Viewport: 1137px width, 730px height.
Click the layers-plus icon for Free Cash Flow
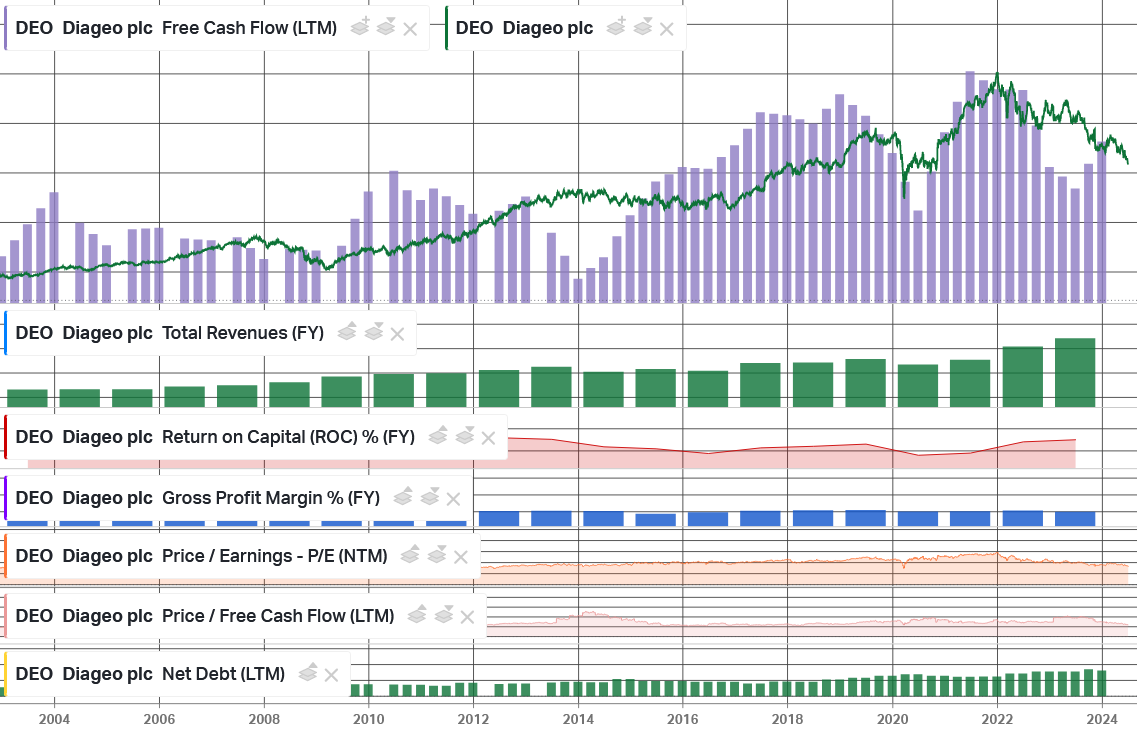(x=360, y=27)
